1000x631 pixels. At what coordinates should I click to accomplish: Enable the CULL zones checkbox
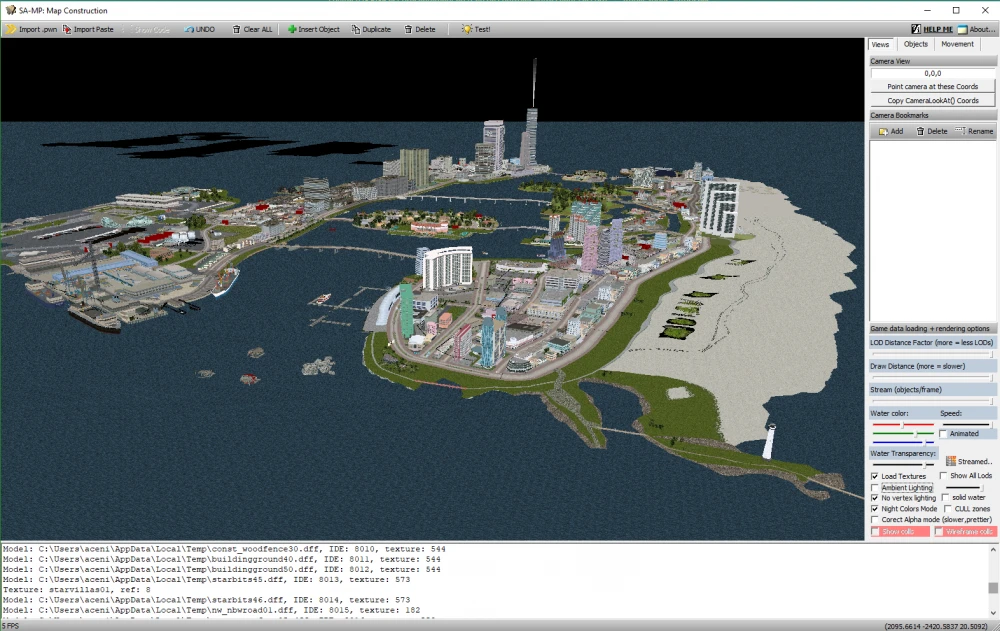947,509
